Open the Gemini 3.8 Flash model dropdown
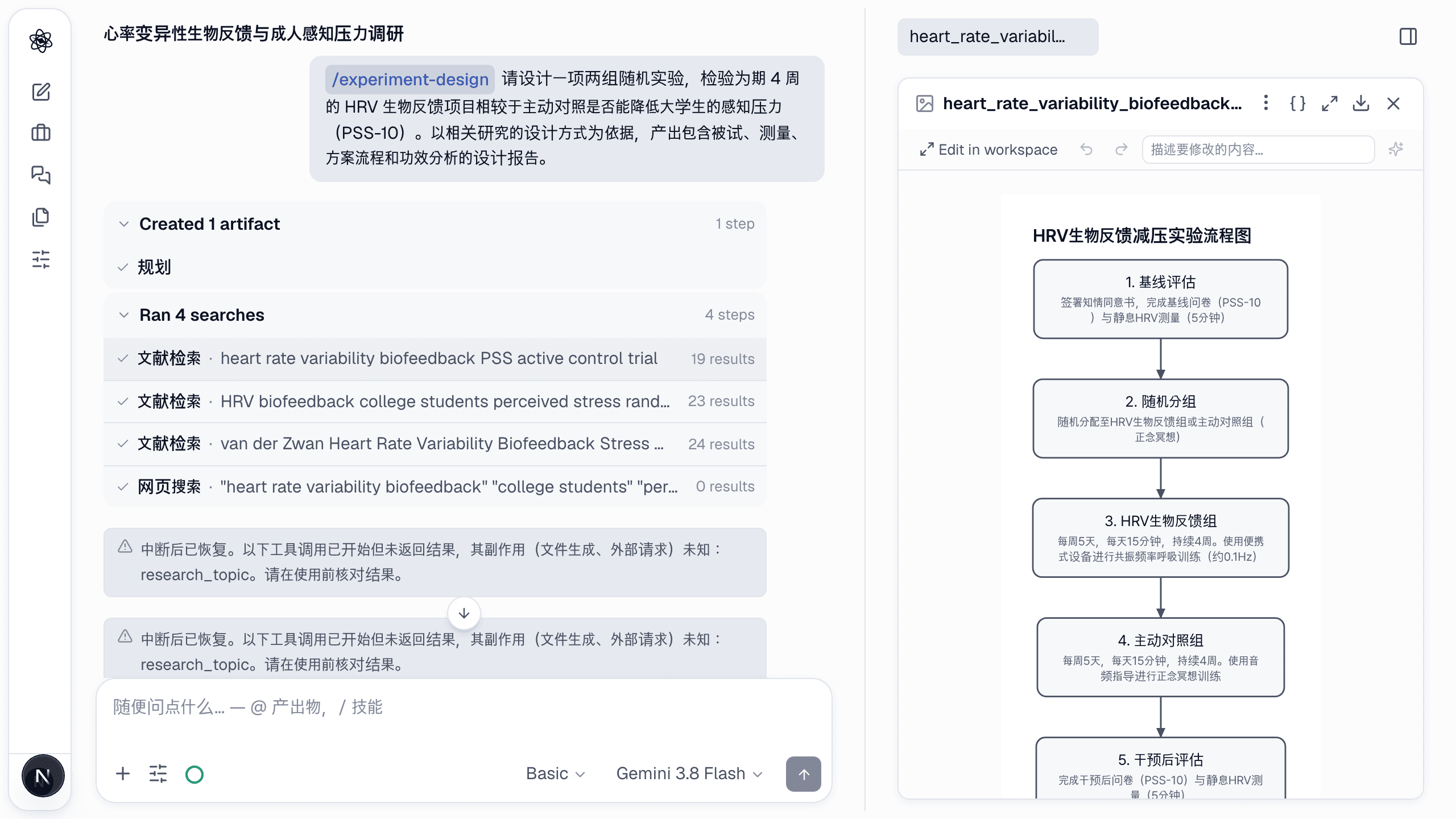Screen dimensions: 1456x819 pos(689,774)
